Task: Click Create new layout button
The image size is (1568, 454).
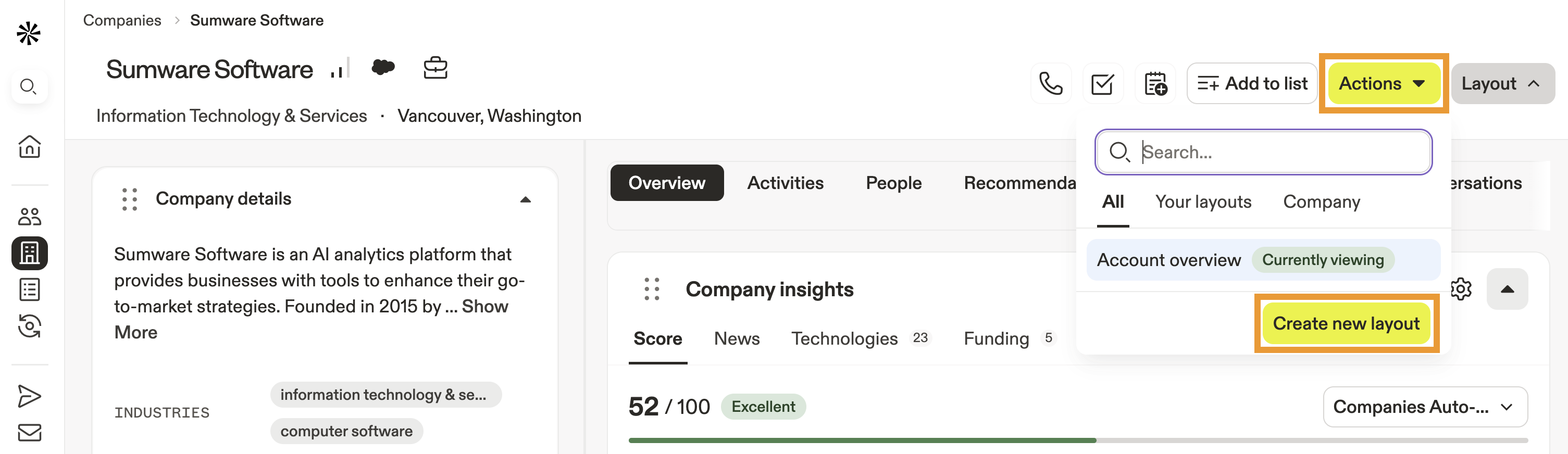Action: pos(1346,323)
